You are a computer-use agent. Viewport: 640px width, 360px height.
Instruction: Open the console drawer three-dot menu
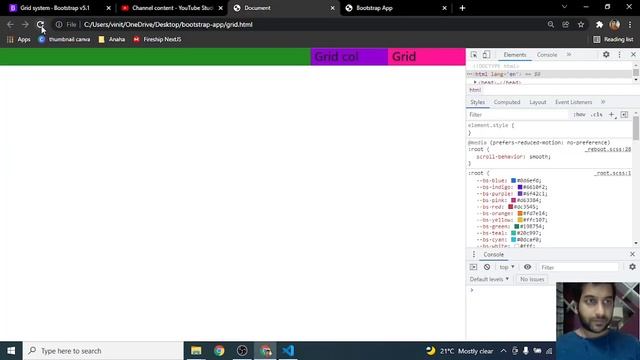click(473, 254)
